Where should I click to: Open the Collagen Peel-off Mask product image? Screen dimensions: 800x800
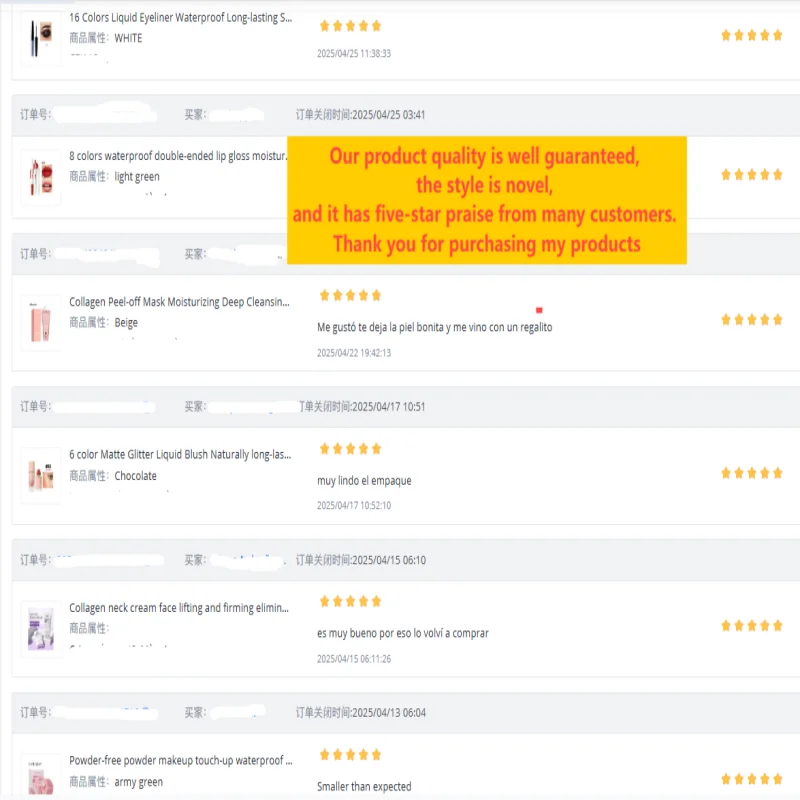coord(41,323)
